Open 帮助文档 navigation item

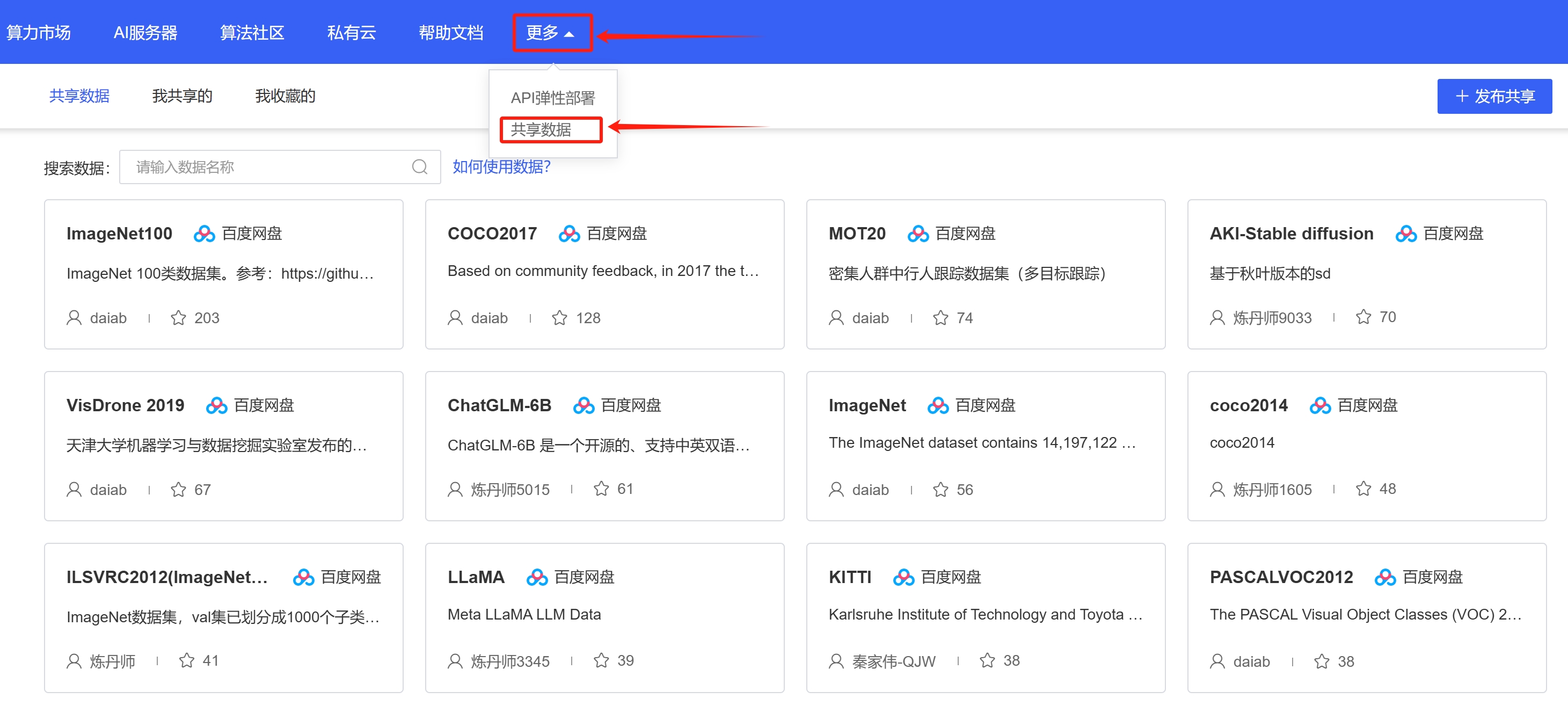pos(451,33)
